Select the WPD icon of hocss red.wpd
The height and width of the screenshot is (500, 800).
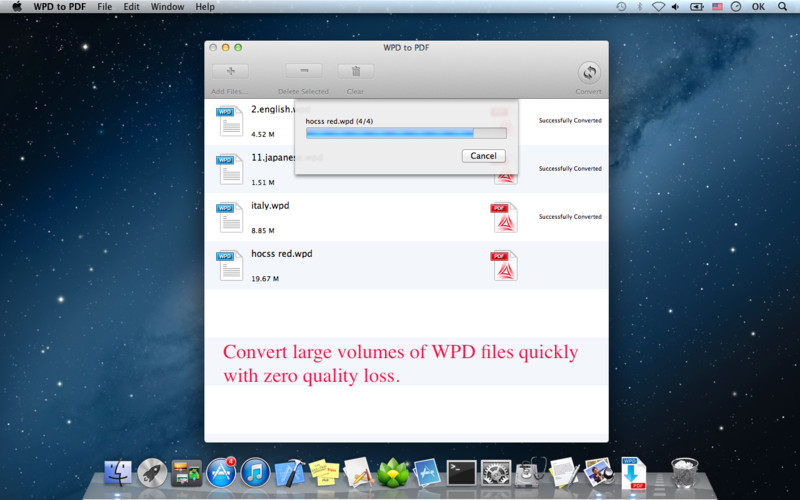click(x=230, y=265)
